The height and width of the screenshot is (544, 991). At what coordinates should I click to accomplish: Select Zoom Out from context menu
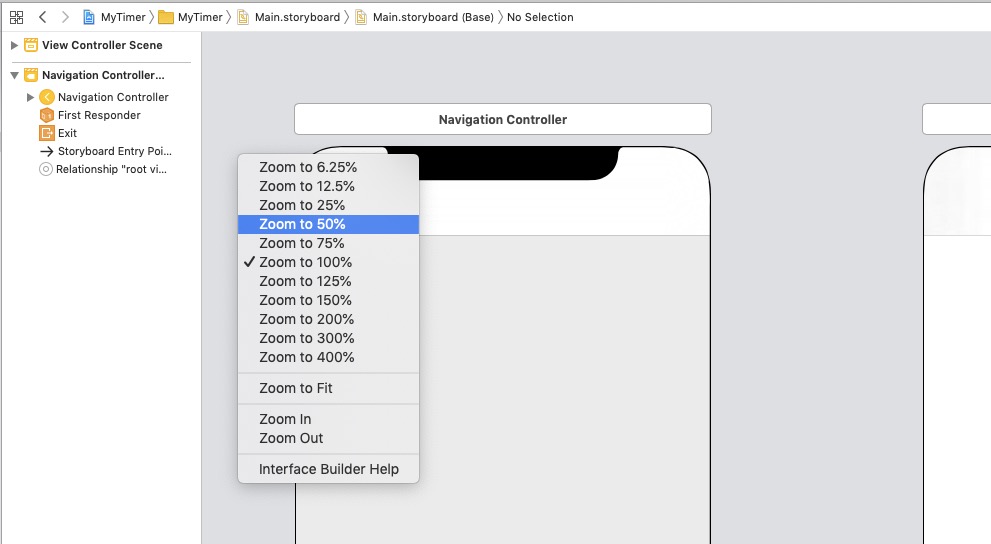291,438
